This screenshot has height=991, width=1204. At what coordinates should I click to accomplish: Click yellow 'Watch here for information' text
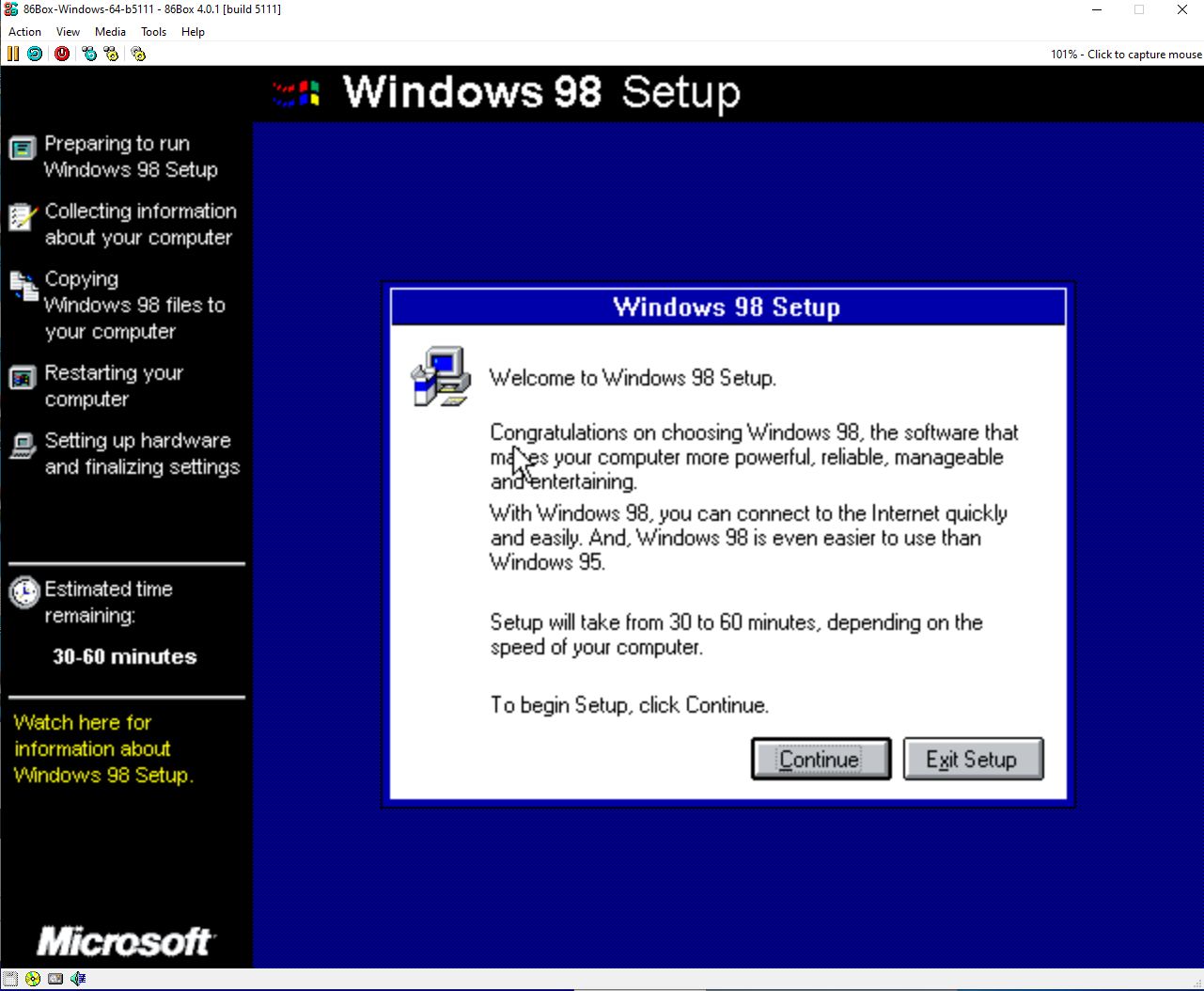tap(103, 749)
